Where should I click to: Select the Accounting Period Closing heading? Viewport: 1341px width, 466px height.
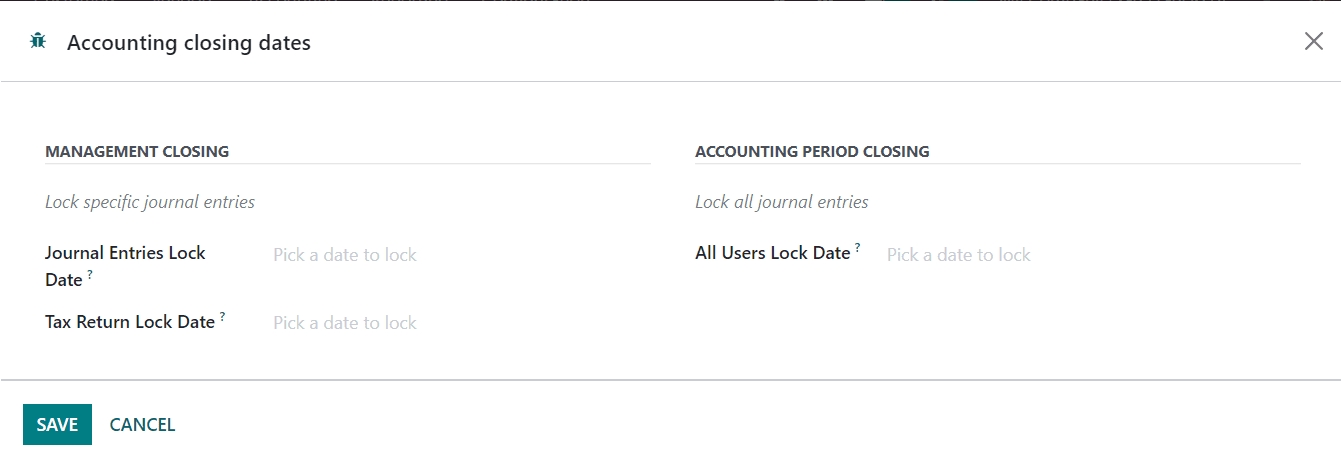click(x=812, y=152)
